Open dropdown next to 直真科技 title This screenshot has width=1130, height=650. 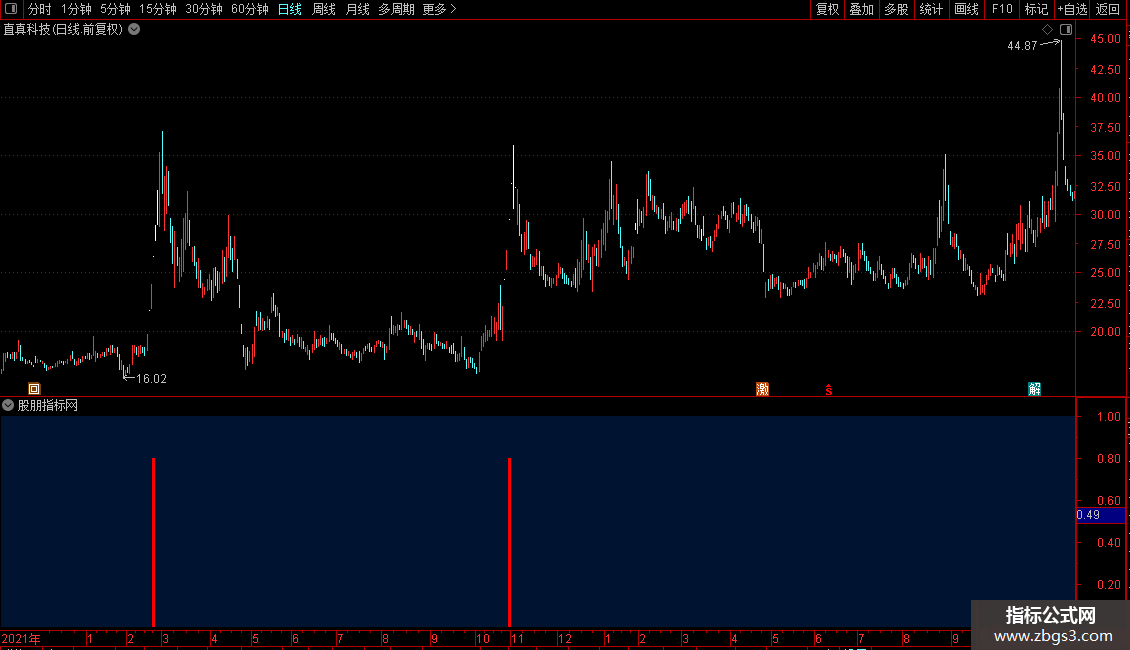point(134,30)
